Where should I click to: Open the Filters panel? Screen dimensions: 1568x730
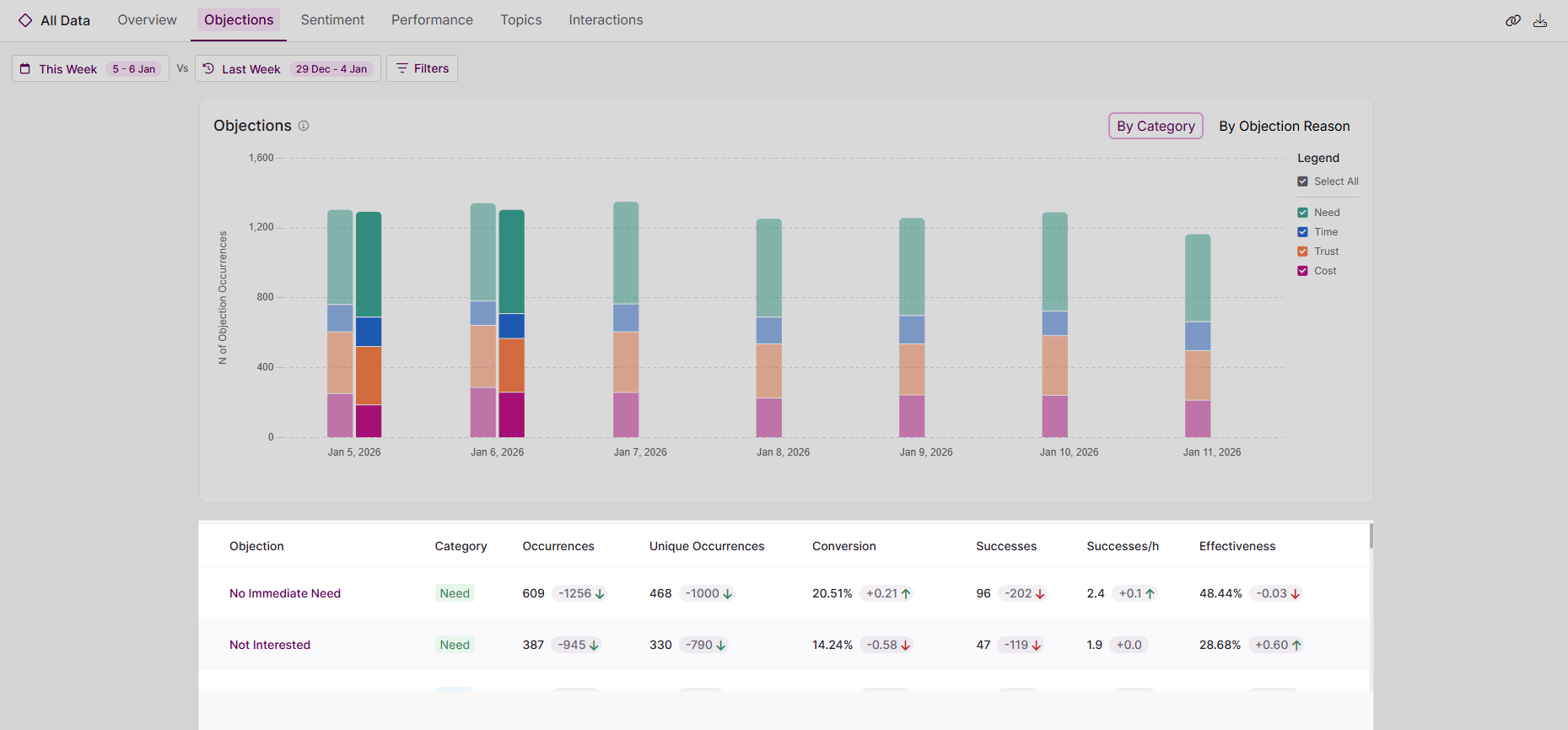(422, 68)
